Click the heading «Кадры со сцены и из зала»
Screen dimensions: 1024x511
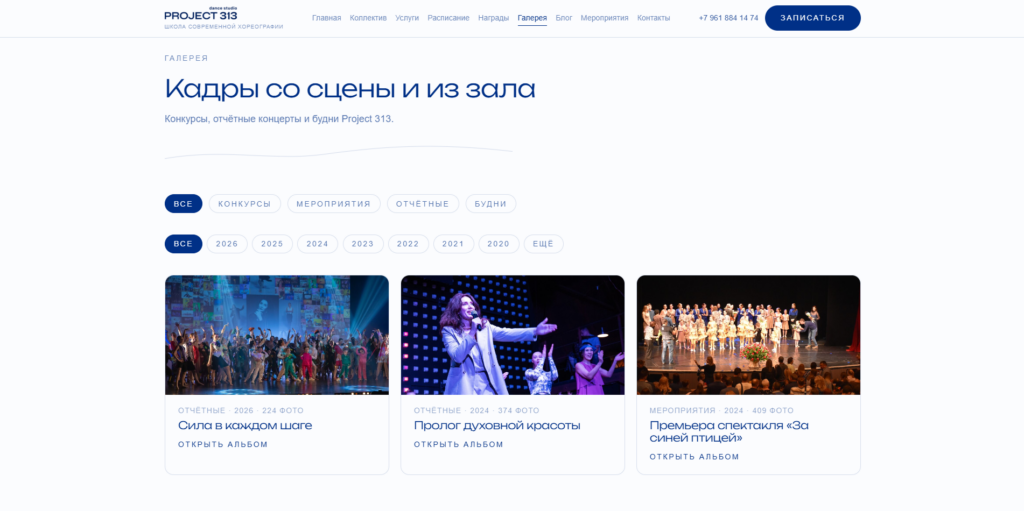click(x=350, y=88)
